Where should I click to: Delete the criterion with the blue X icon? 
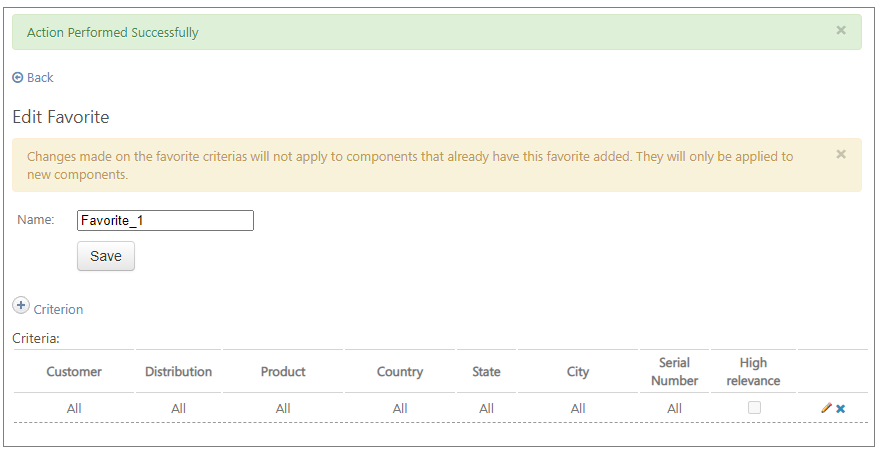840,408
